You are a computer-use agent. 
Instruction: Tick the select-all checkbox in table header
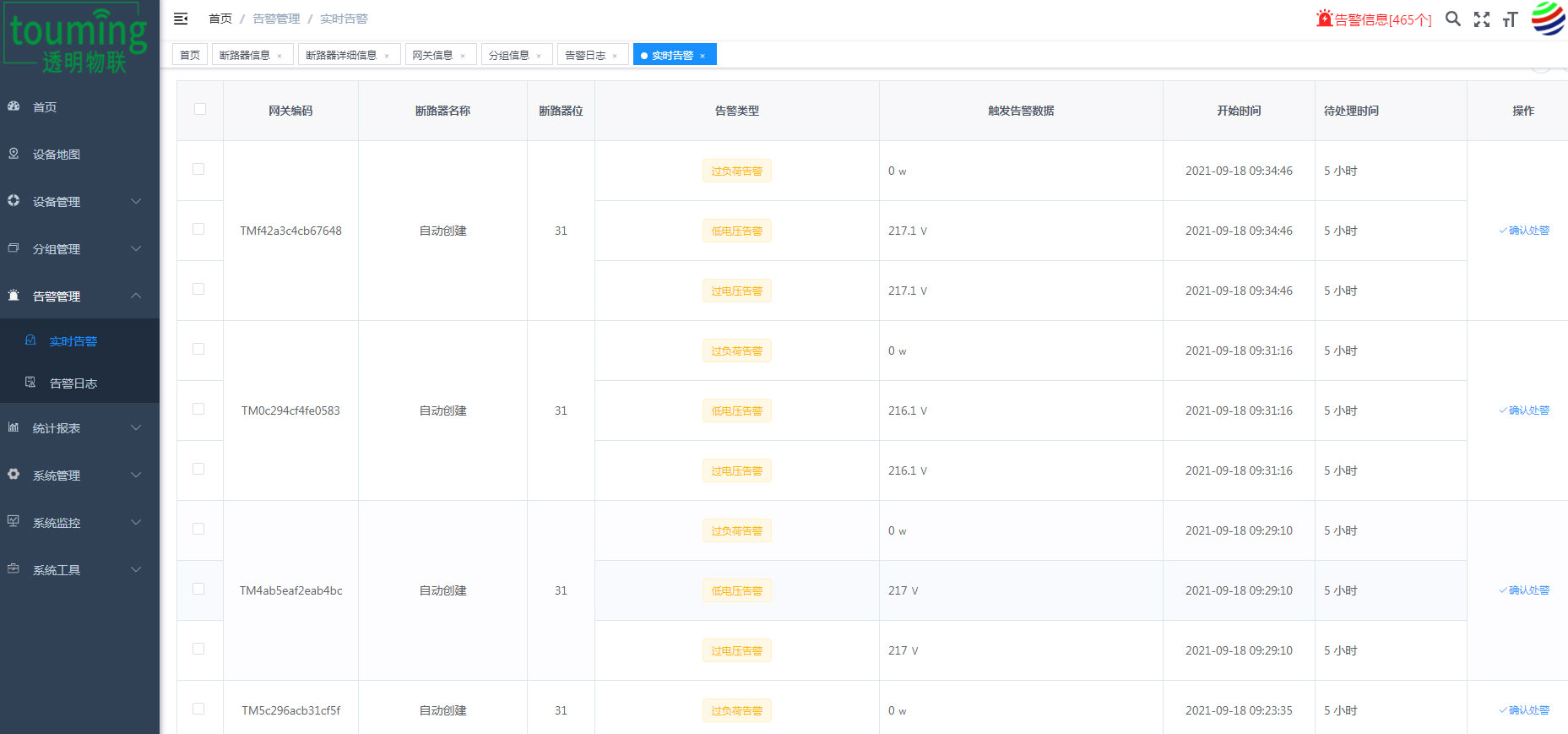tap(200, 109)
